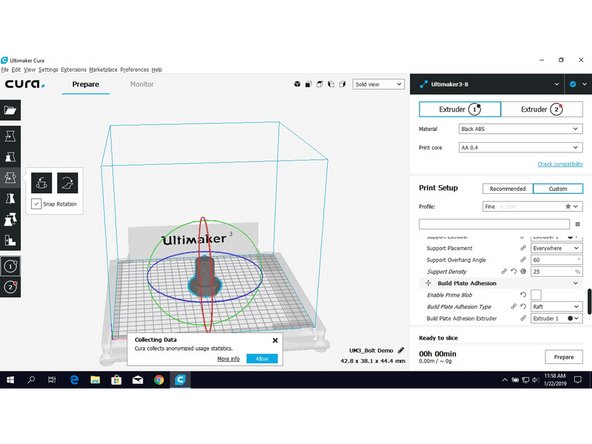
Task: Open the Settings menu
Action: coord(48,70)
